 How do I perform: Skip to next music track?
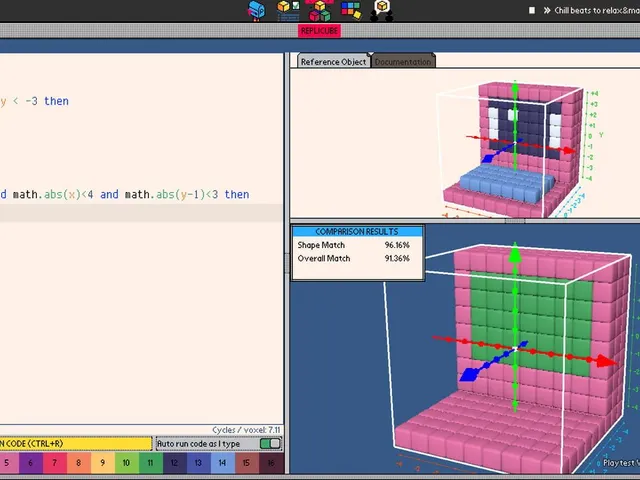point(547,10)
